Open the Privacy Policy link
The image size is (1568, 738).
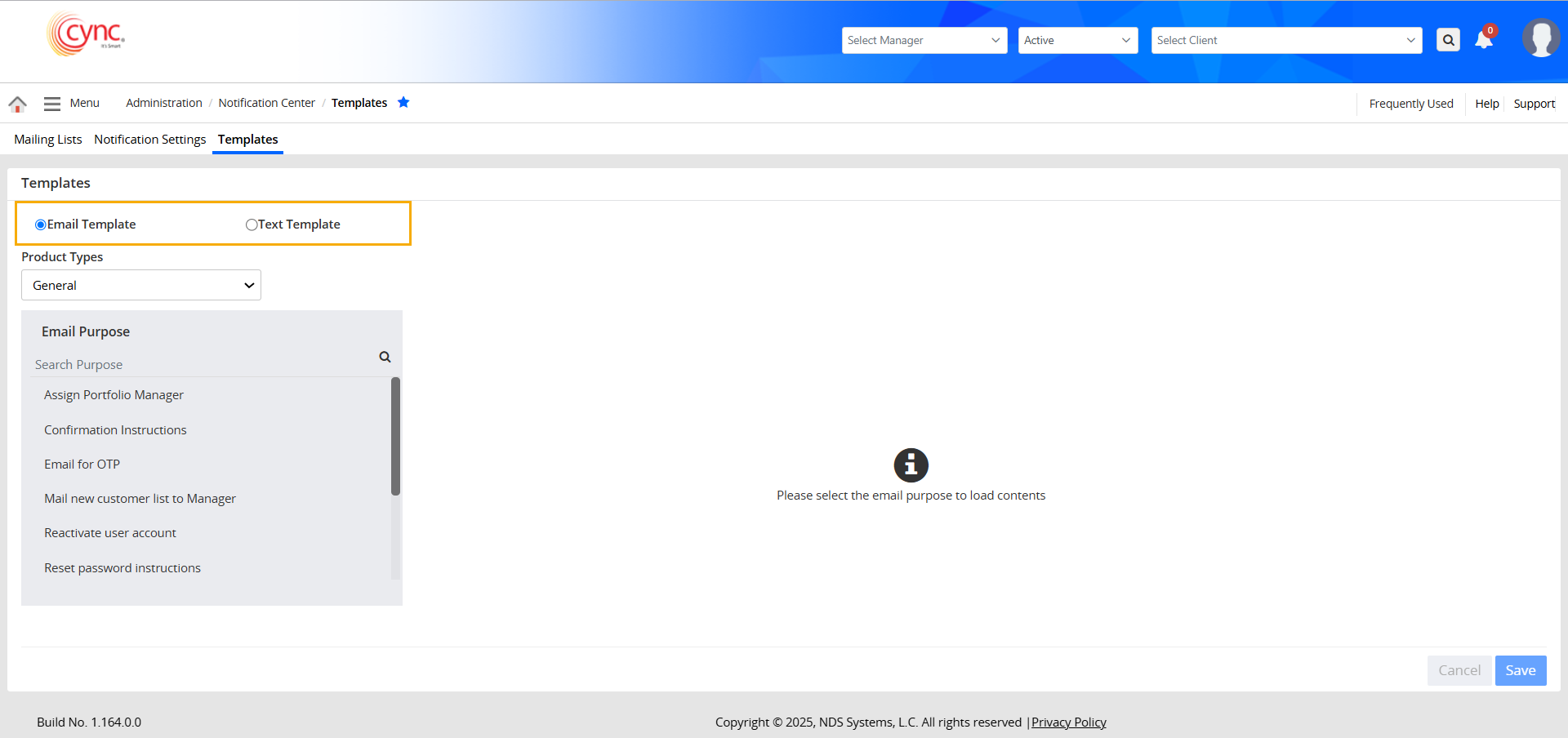pyautogui.click(x=1068, y=722)
